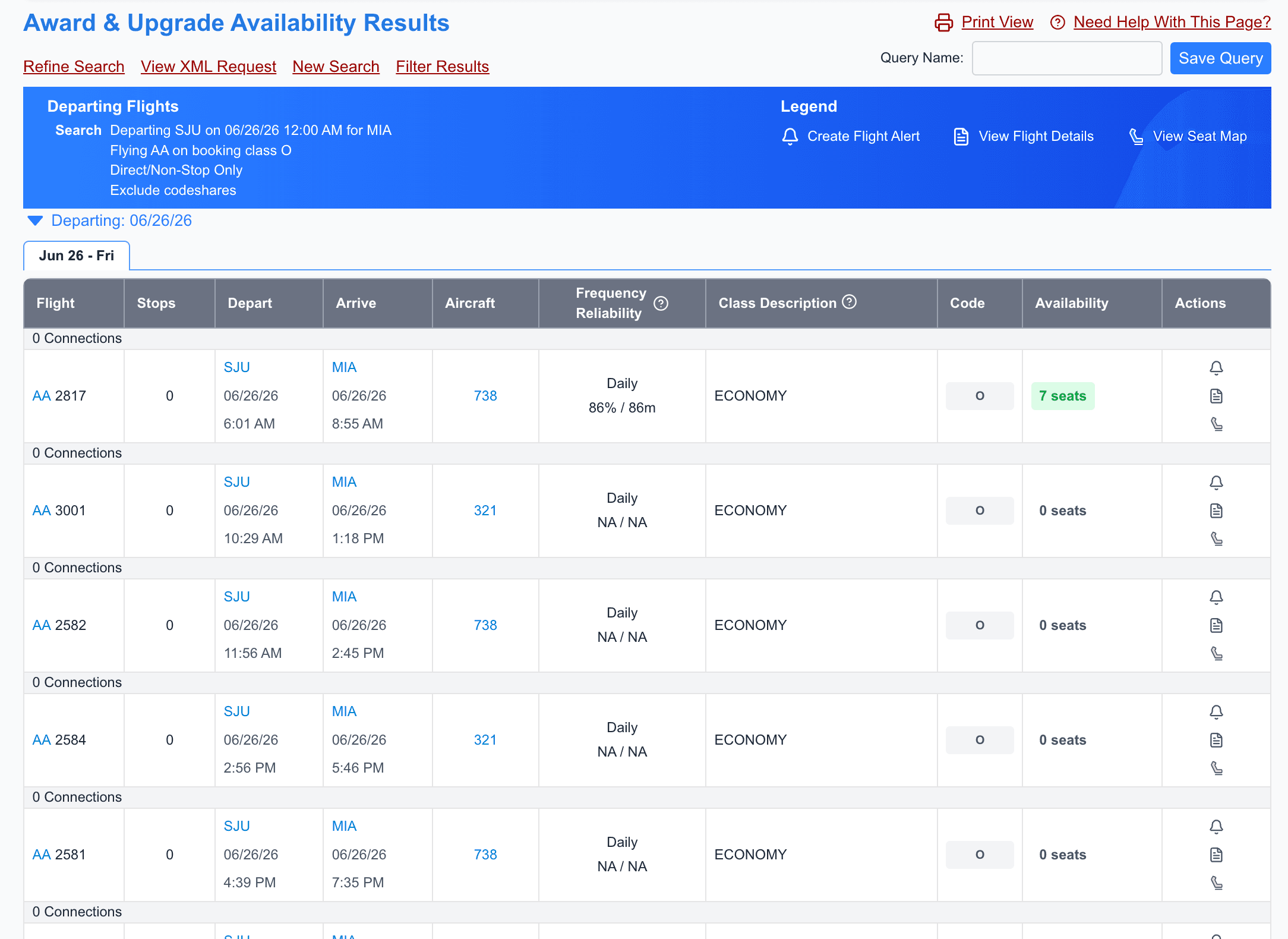Click Frequency Reliability help icon
Screen dimensions: 1288x939
pyautogui.click(x=661, y=304)
